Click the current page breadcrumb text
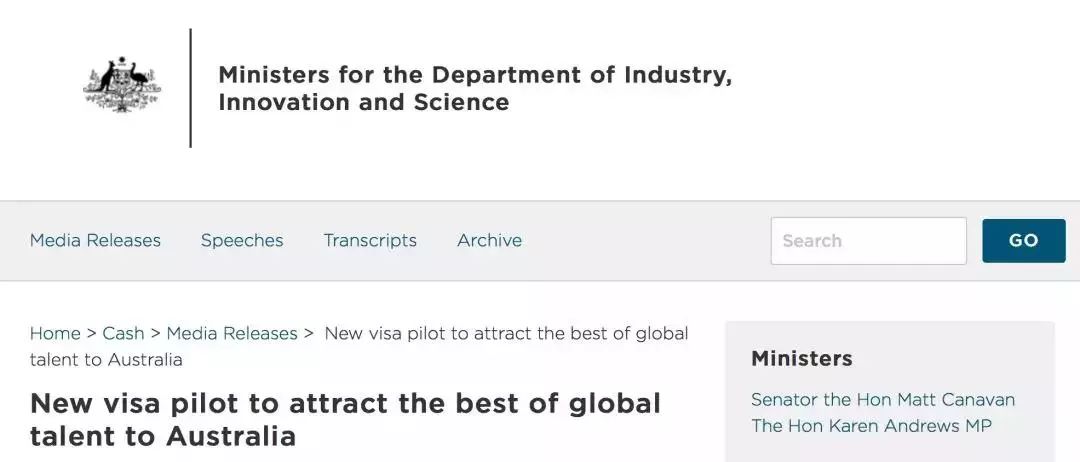Viewport: 1080px width, 462px height. click(359, 346)
